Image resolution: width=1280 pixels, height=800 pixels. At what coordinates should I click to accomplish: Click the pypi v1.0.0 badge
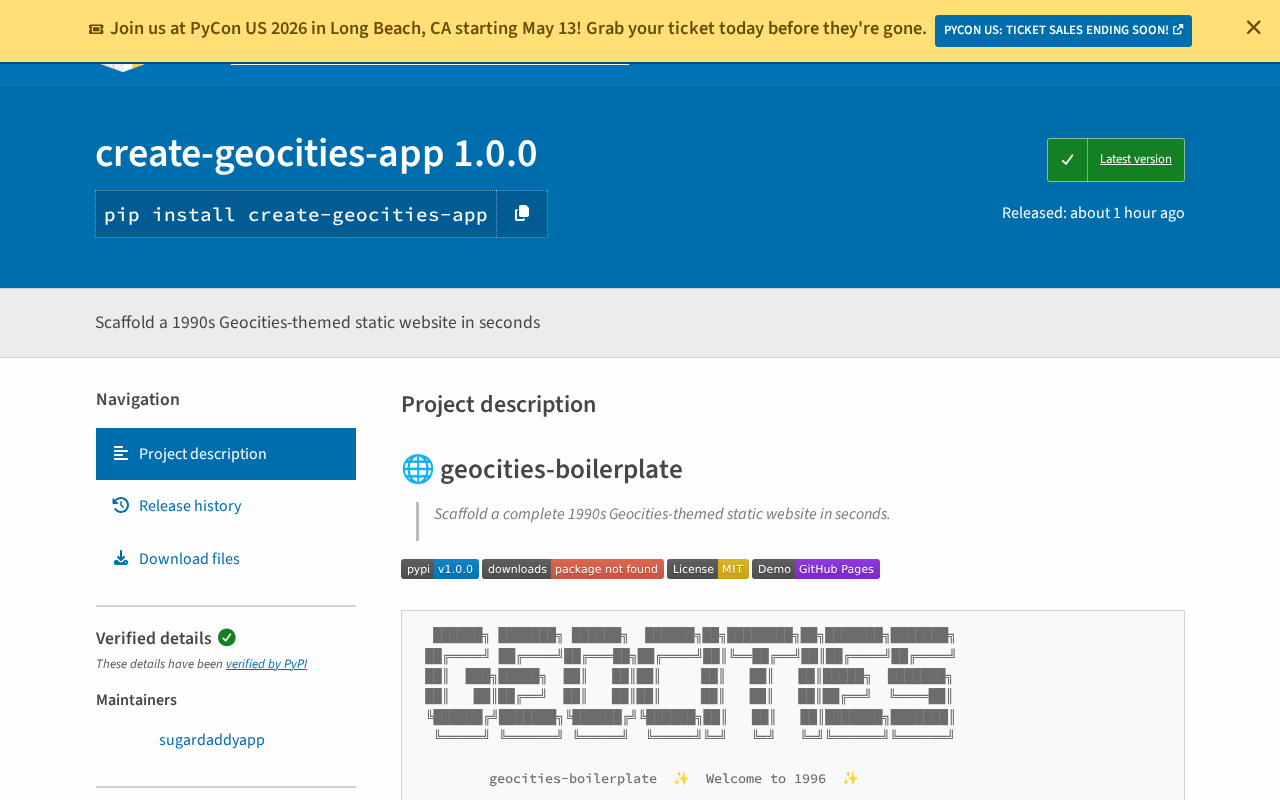click(440, 569)
